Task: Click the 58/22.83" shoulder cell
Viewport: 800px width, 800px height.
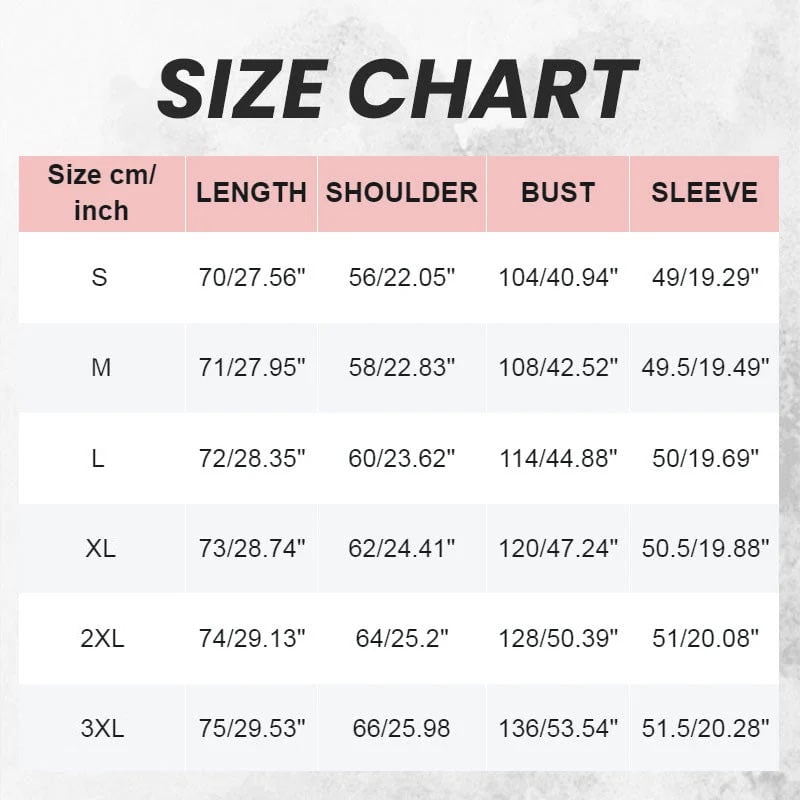Action: tap(402, 368)
